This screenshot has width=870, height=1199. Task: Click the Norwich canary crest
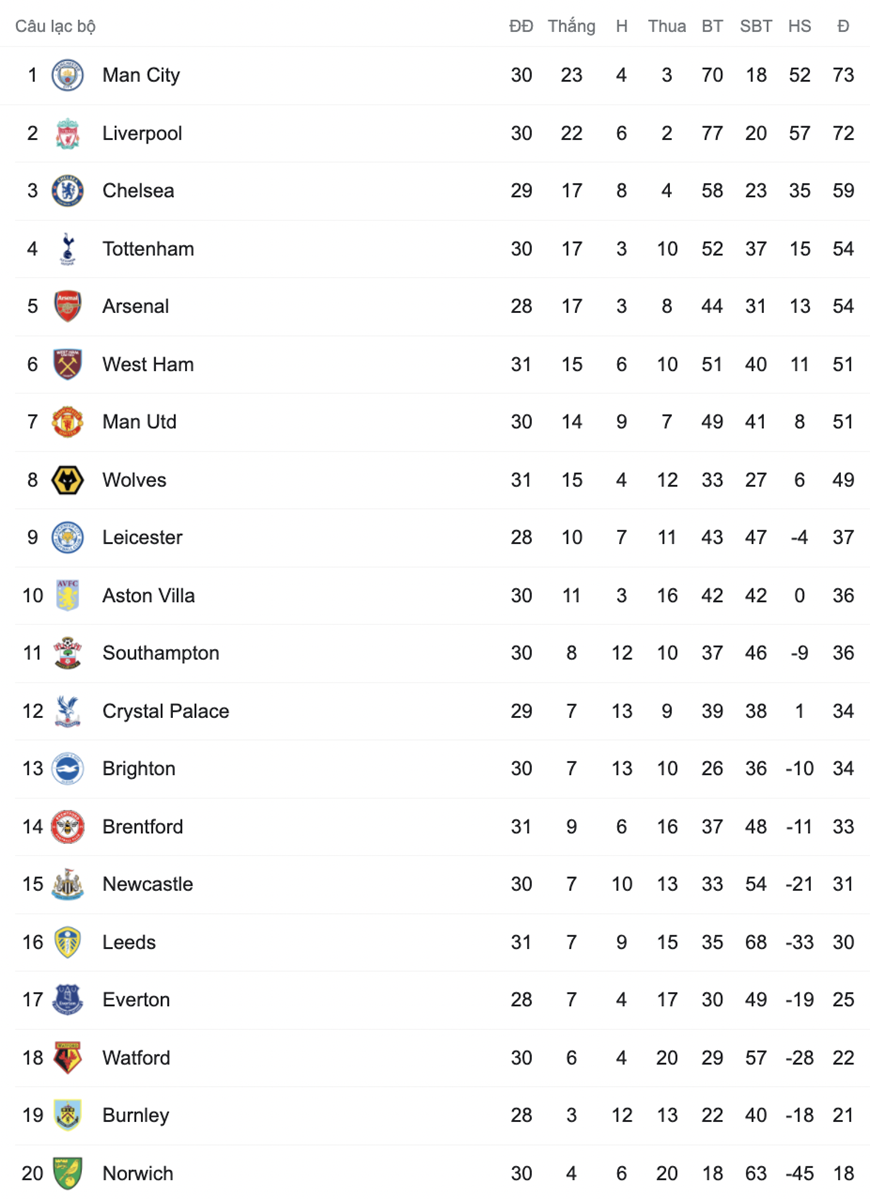pyautogui.click(x=67, y=1173)
